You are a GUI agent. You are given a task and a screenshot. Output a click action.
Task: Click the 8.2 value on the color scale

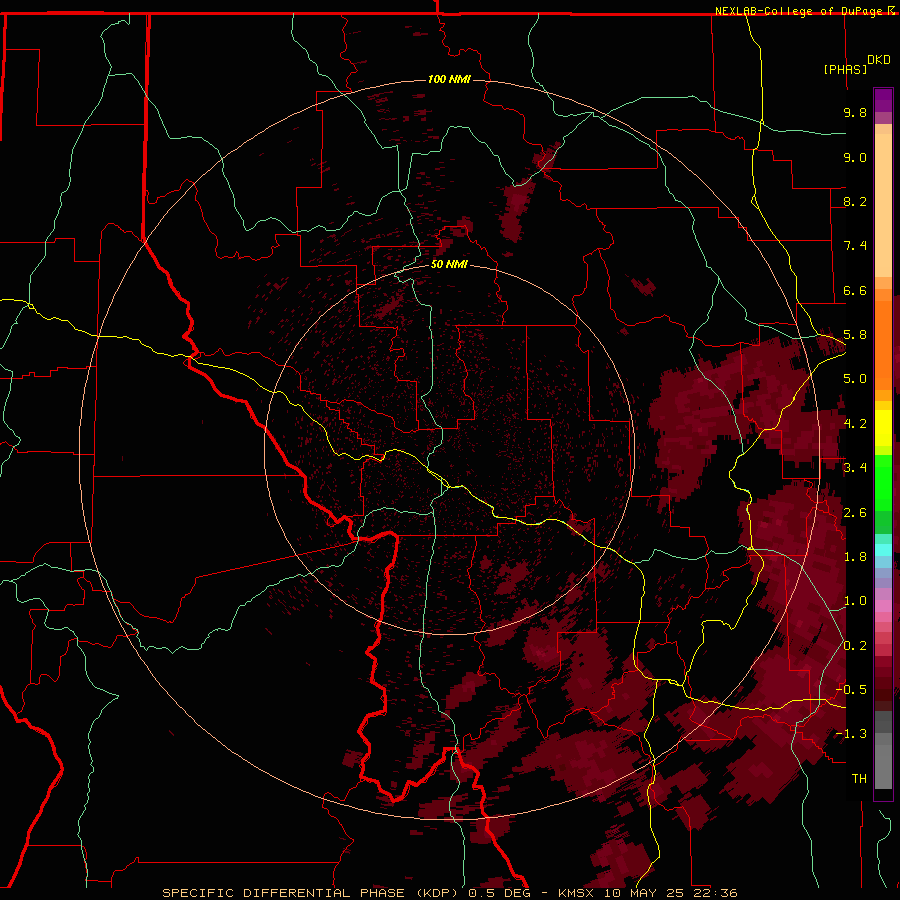(x=855, y=201)
